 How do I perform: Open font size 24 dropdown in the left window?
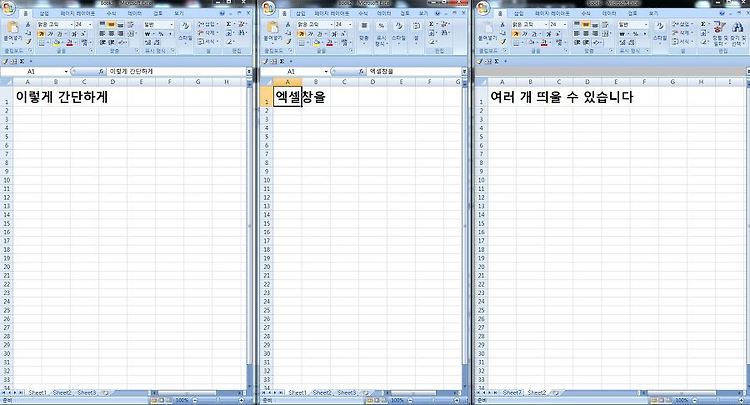[x=90, y=24]
